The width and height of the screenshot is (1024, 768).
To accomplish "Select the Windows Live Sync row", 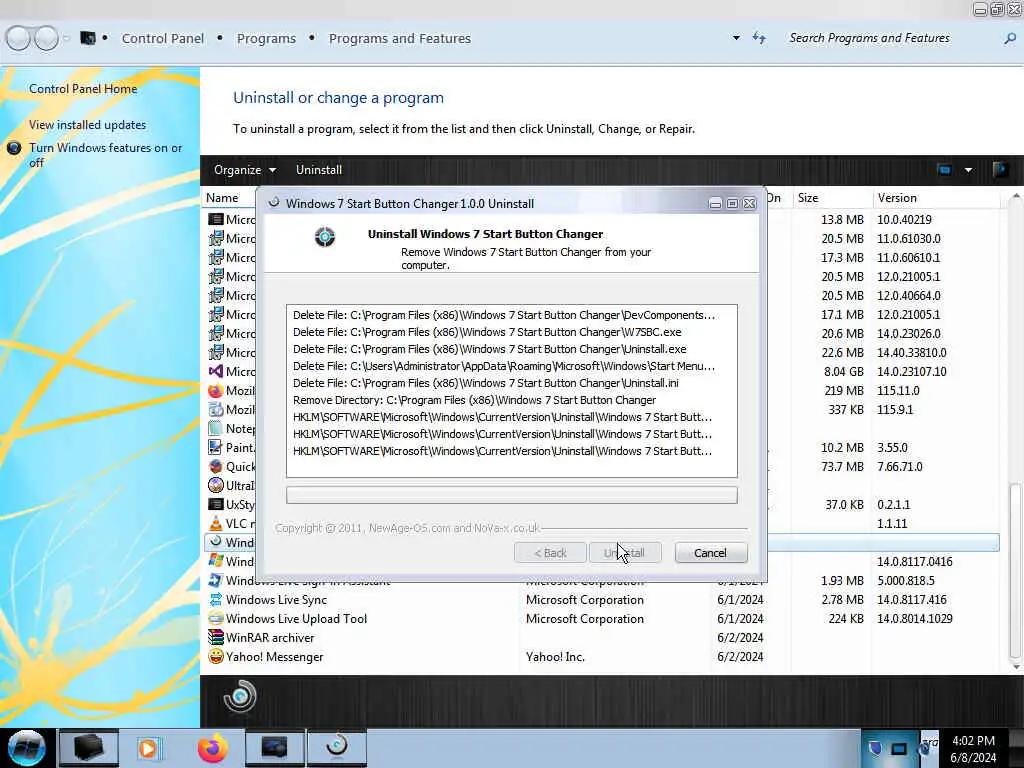I will click(x=601, y=600).
